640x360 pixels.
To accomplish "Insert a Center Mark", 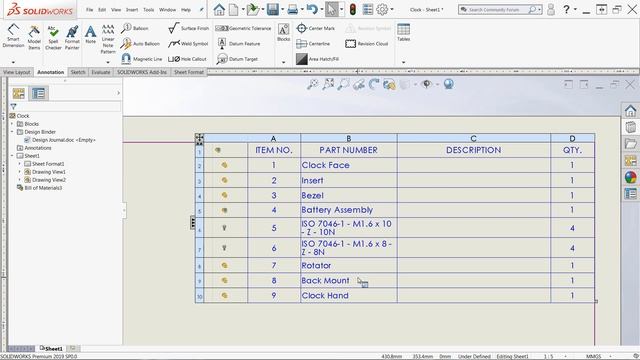I will (x=316, y=28).
